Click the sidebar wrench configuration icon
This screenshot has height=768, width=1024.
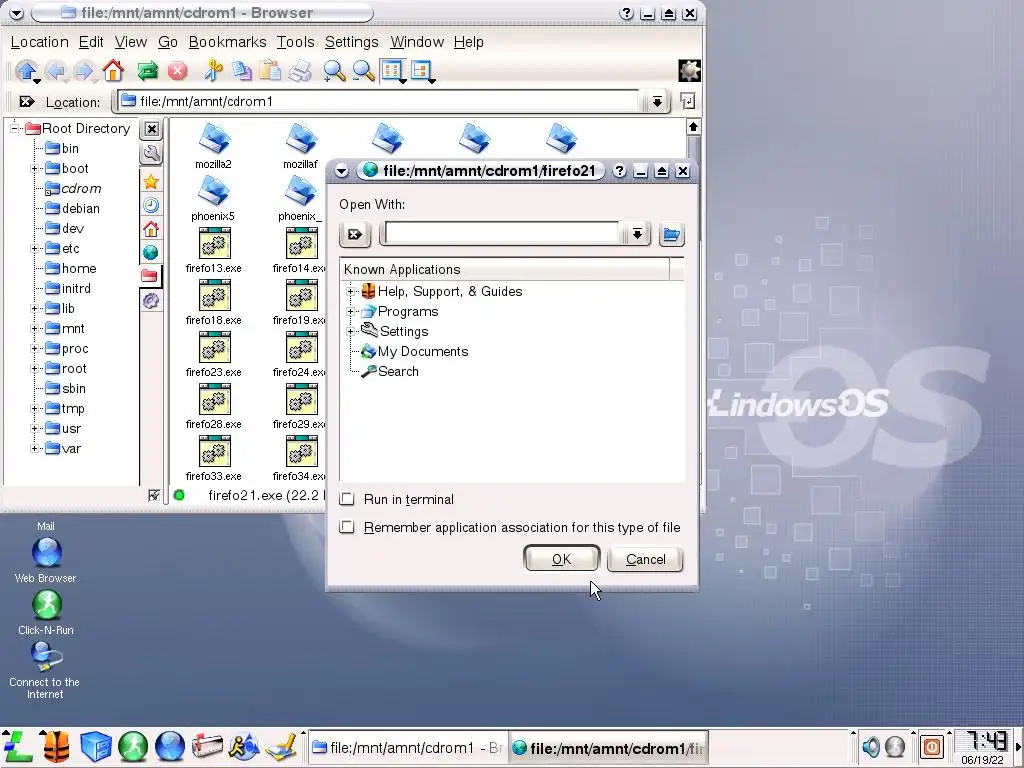(151, 154)
